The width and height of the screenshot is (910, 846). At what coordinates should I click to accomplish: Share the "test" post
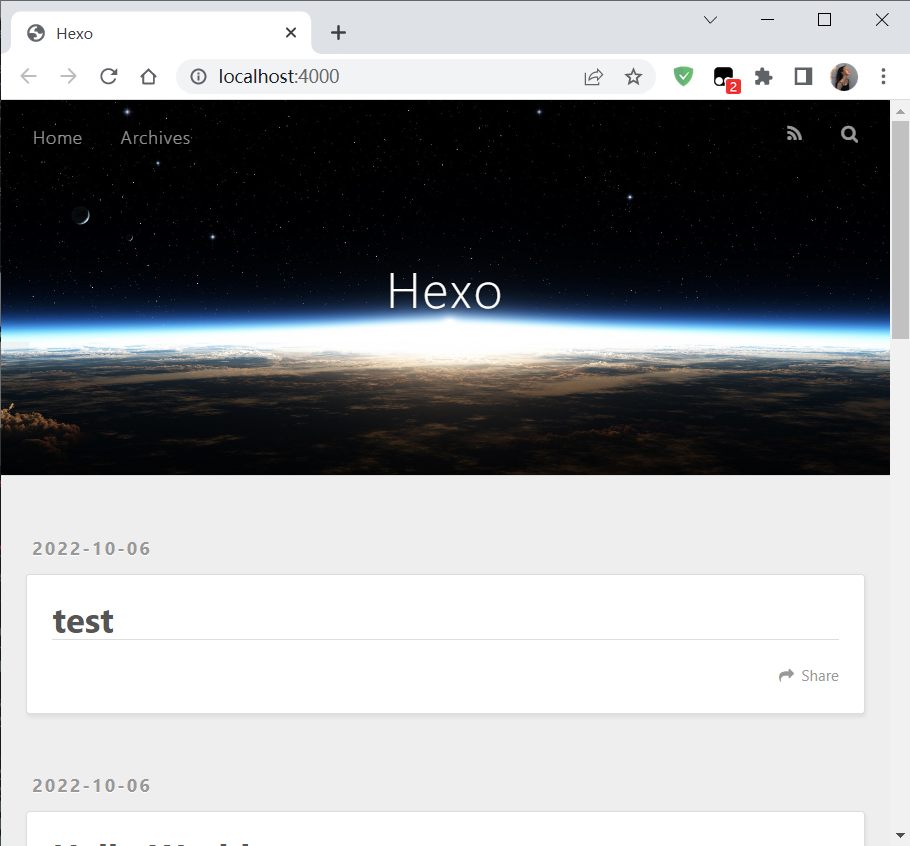tap(808, 675)
